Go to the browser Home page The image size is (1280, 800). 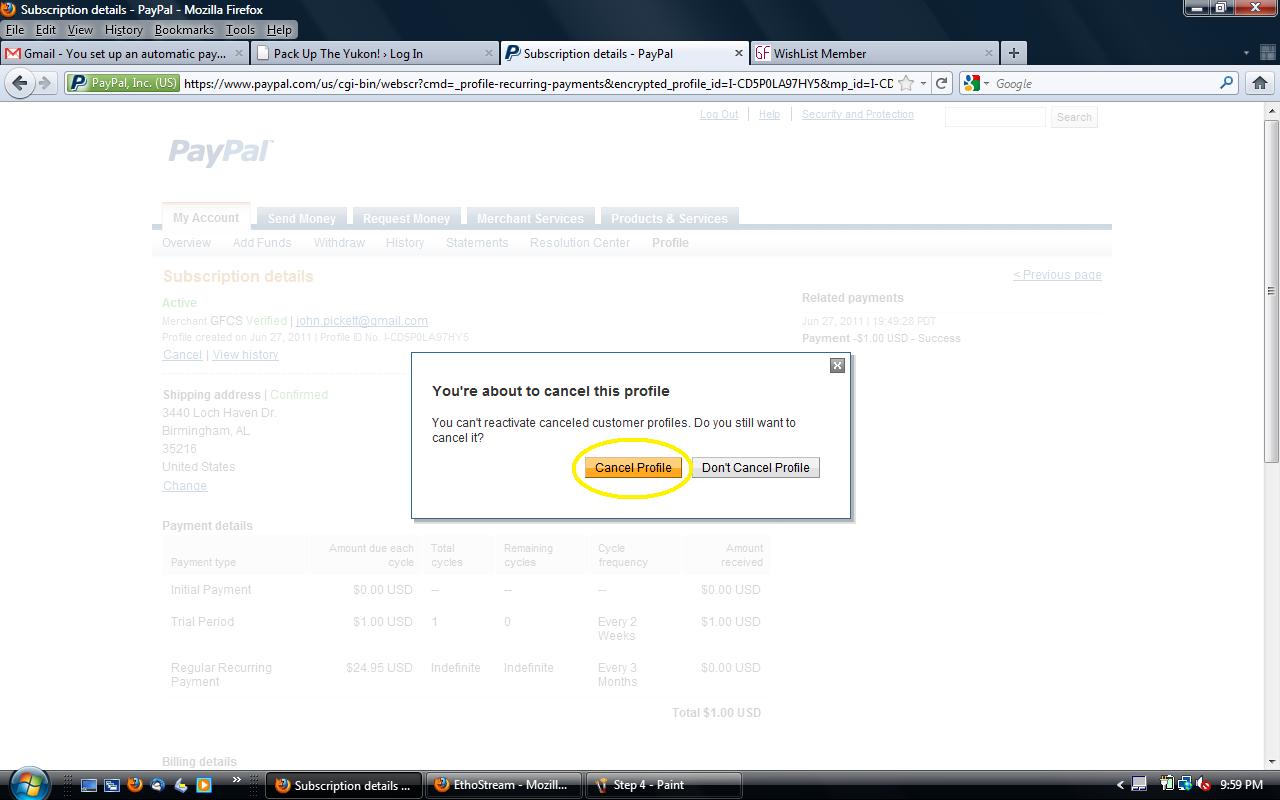(1259, 83)
